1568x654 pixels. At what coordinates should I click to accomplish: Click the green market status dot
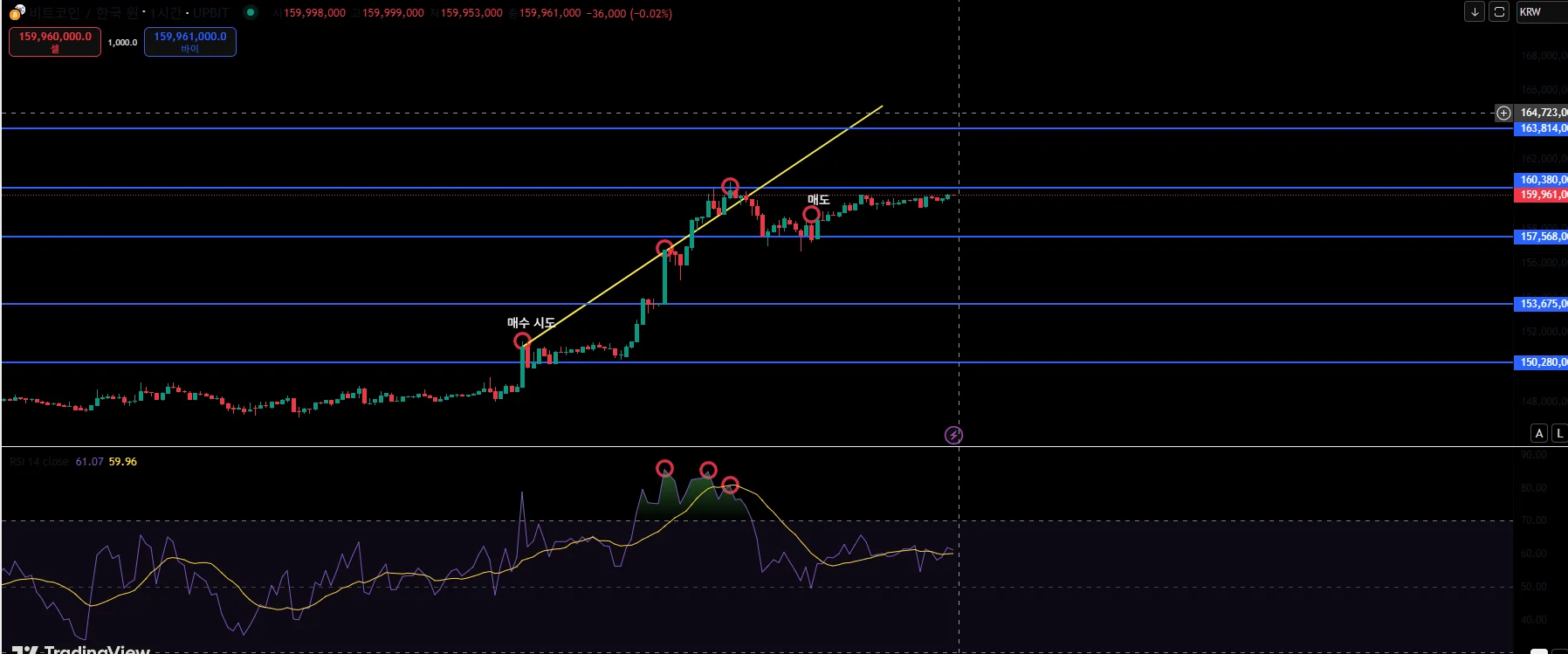pyautogui.click(x=251, y=12)
